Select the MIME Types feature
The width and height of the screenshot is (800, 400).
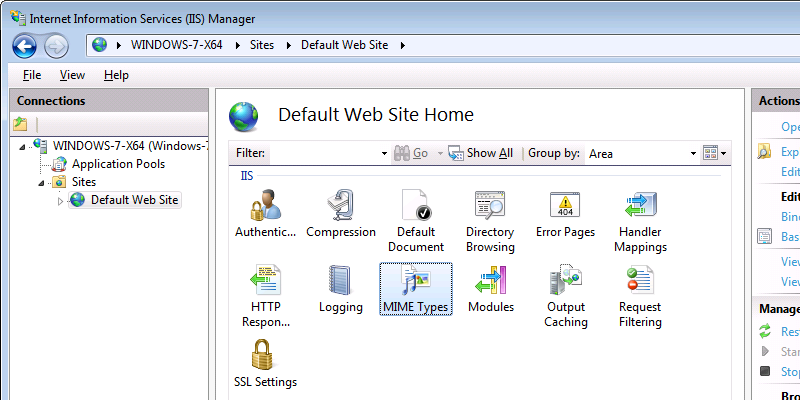click(x=416, y=289)
